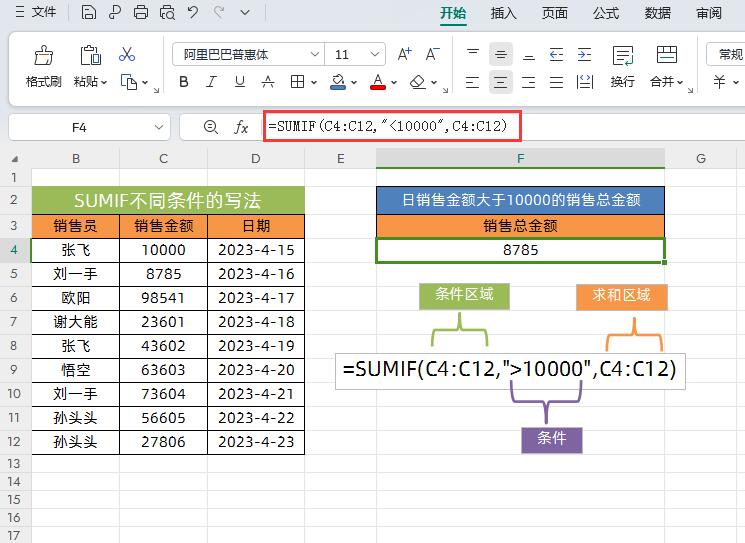Decrease font size with A- icon
The image size is (745, 543).
tap(432, 54)
